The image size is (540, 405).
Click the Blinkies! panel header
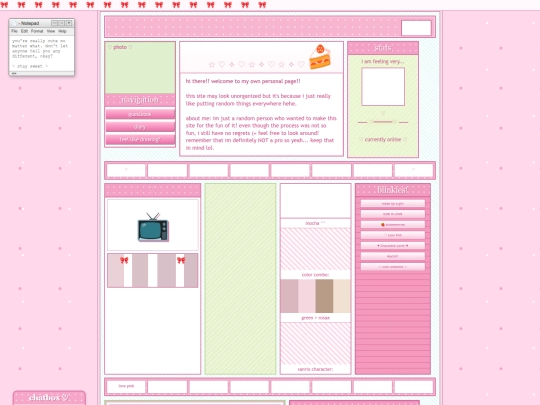(393, 190)
